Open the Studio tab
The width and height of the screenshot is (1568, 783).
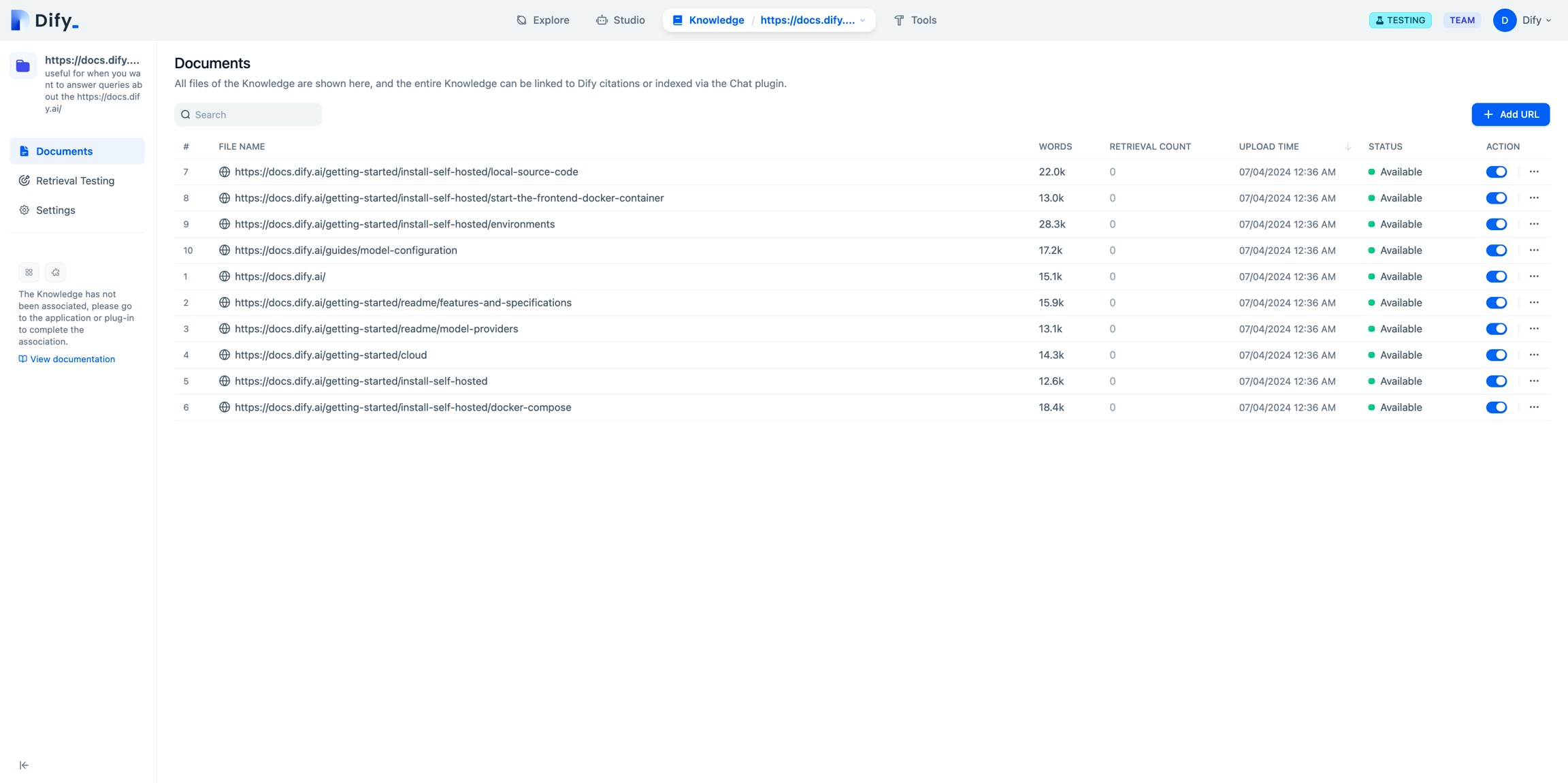620,20
